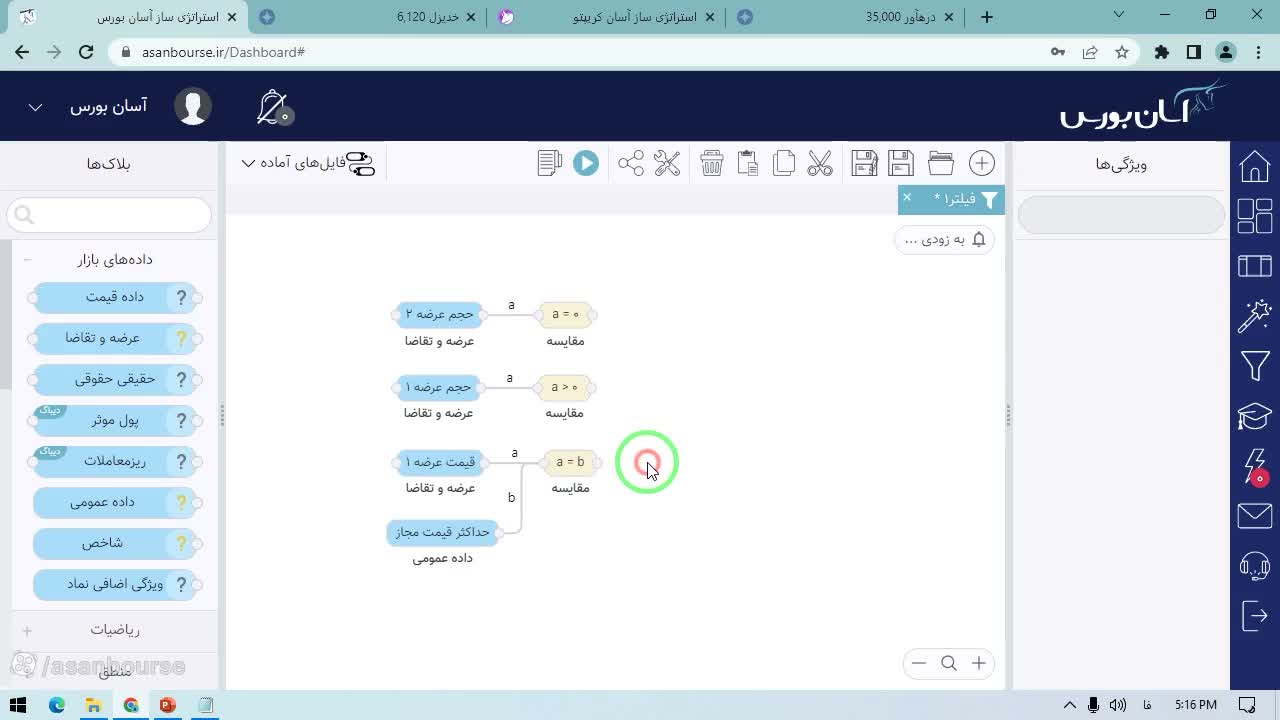Image resolution: width=1280 pixels, height=720 pixels.
Task: Select the حقیقی حقوقی block
Action: point(114,379)
